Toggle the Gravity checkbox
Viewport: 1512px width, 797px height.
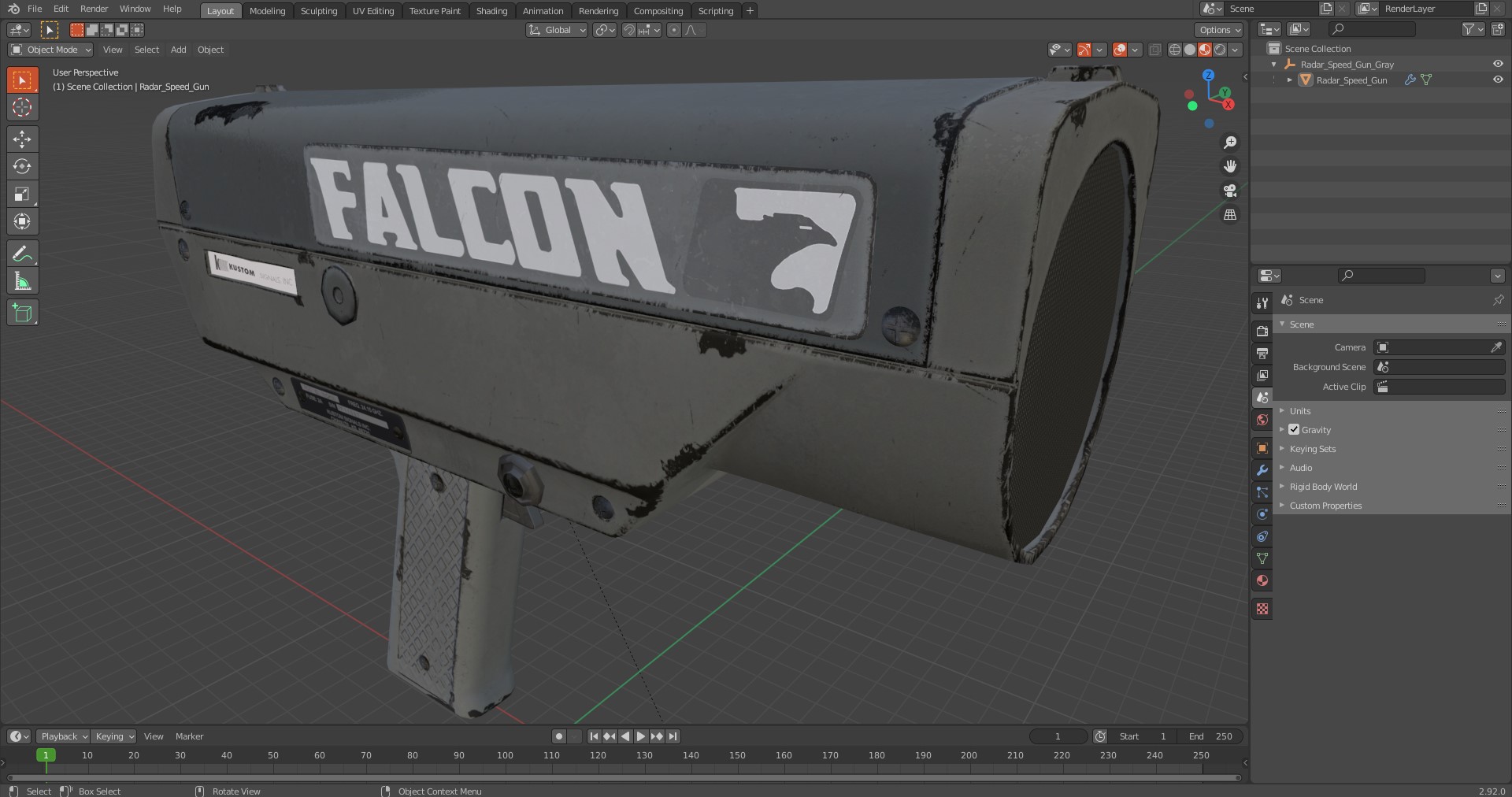pyautogui.click(x=1294, y=430)
